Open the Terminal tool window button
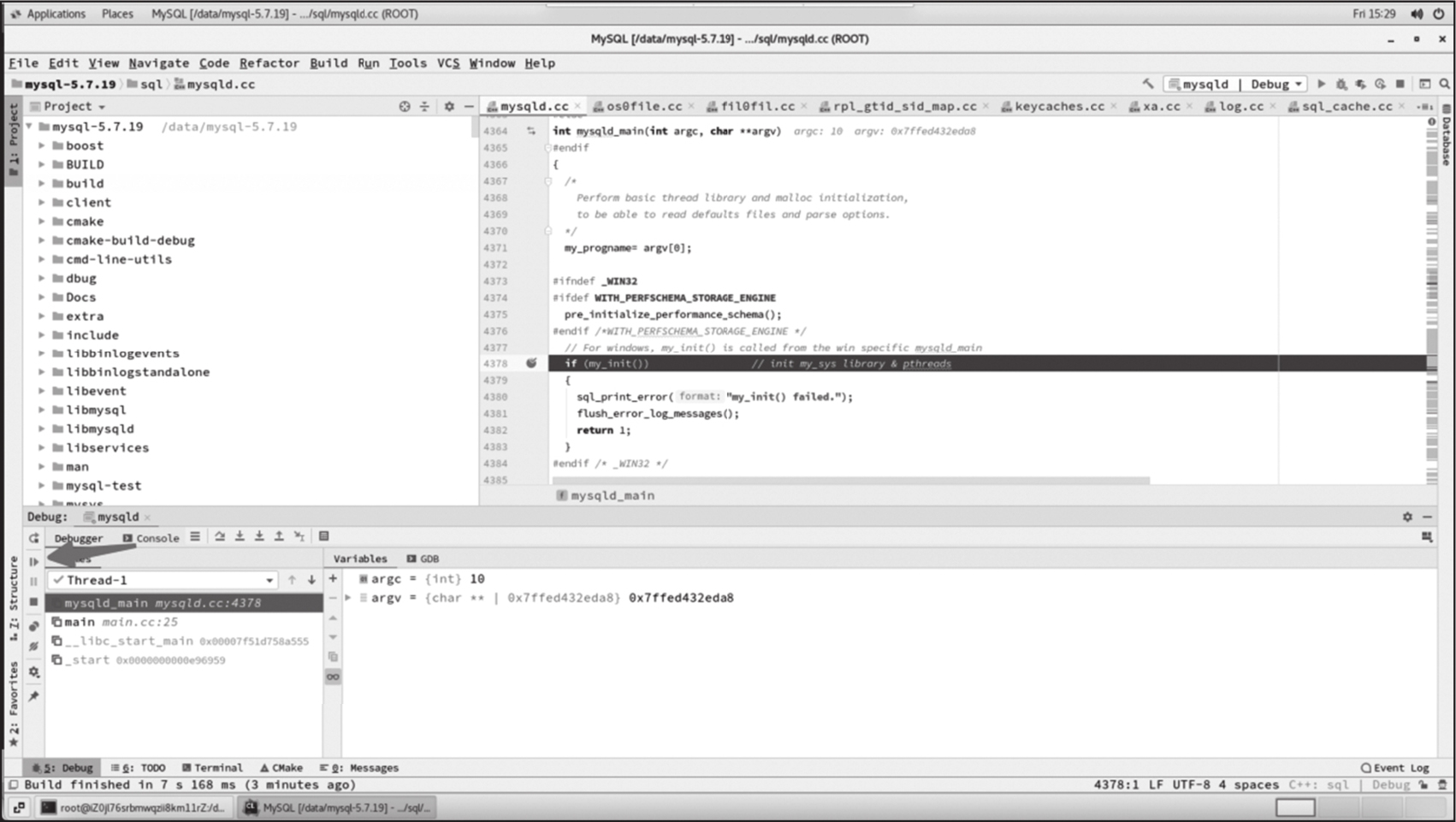This screenshot has height=822, width=1456. (x=213, y=767)
